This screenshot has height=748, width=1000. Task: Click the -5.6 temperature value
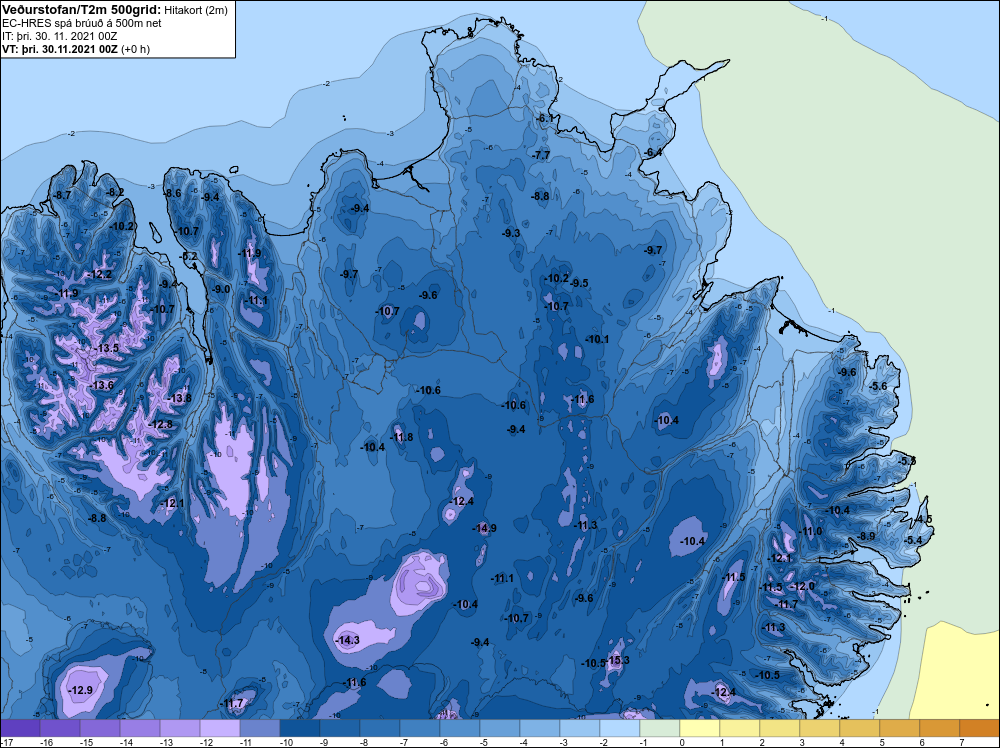click(x=878, y=386)
